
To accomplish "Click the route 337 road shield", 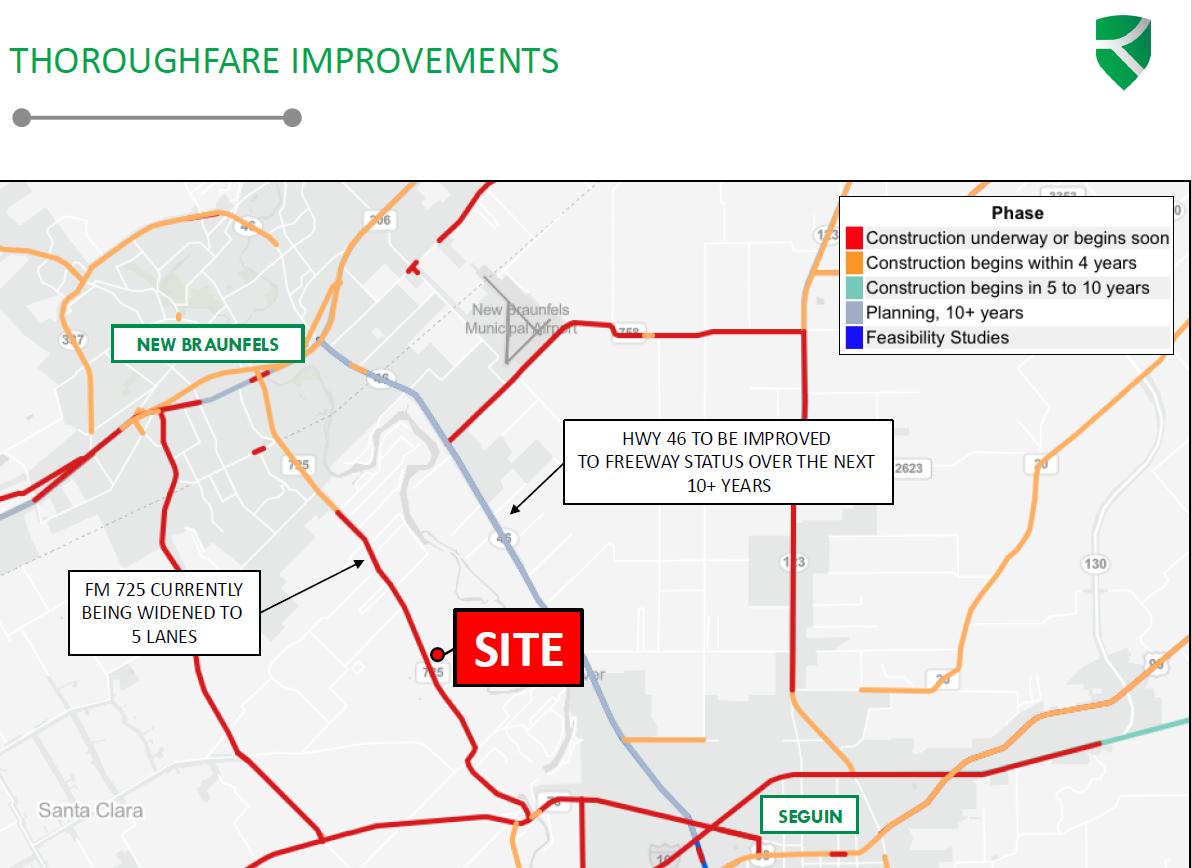I will pyautogui.click(x=71, y=339).
